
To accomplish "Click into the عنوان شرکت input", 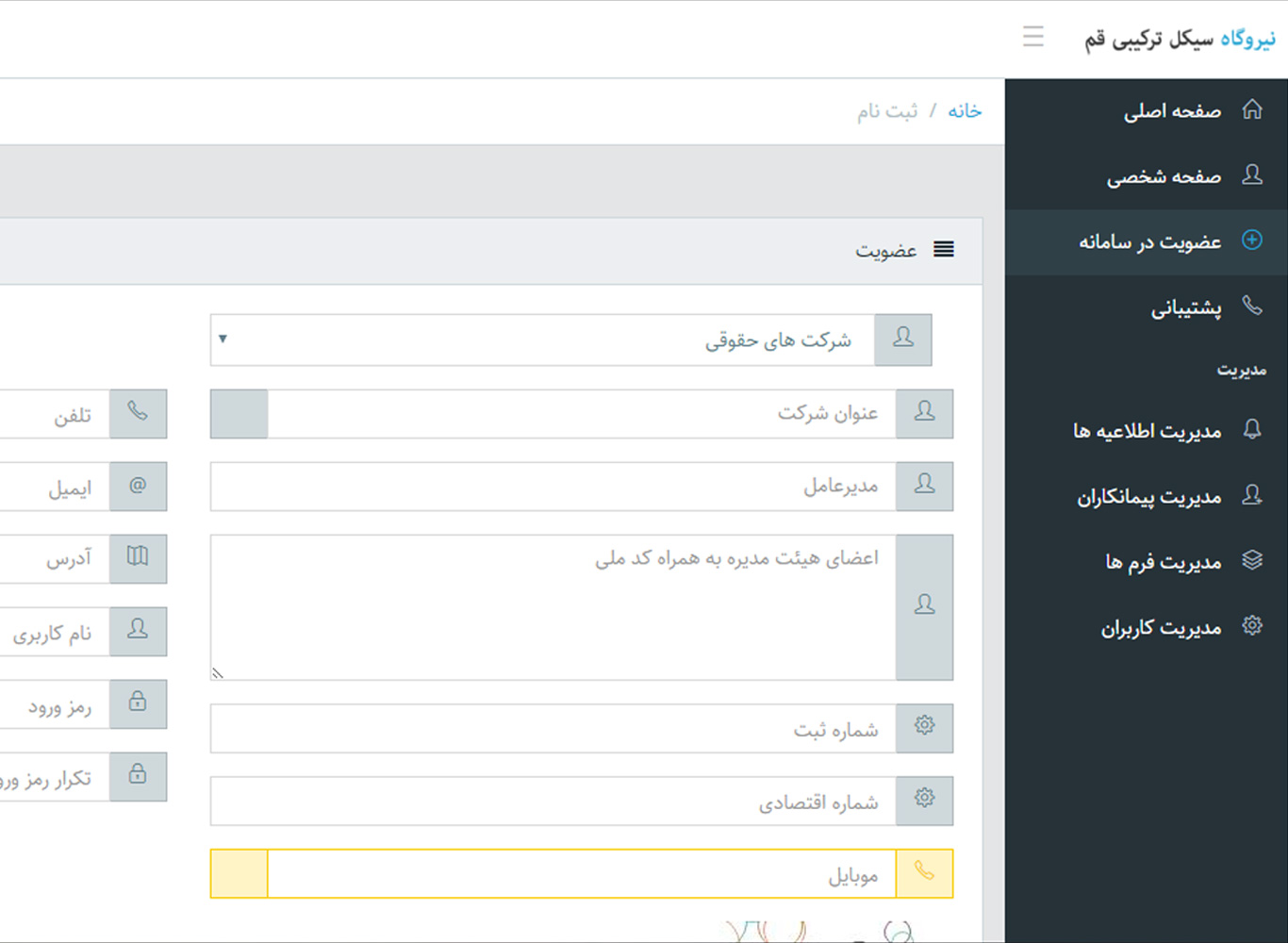I will (x=582, y=414).
